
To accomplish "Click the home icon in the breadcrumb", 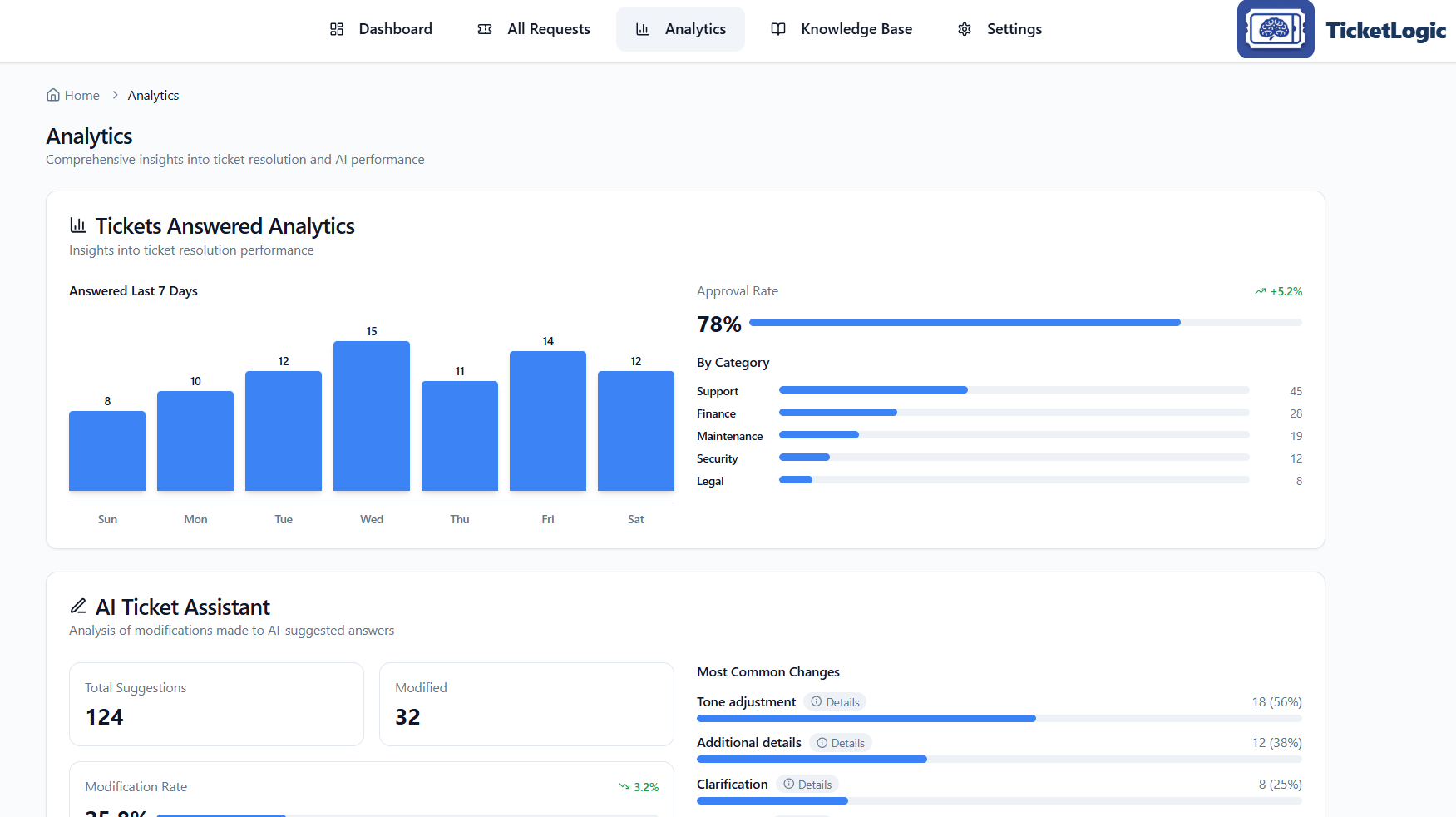I will 52,94.
